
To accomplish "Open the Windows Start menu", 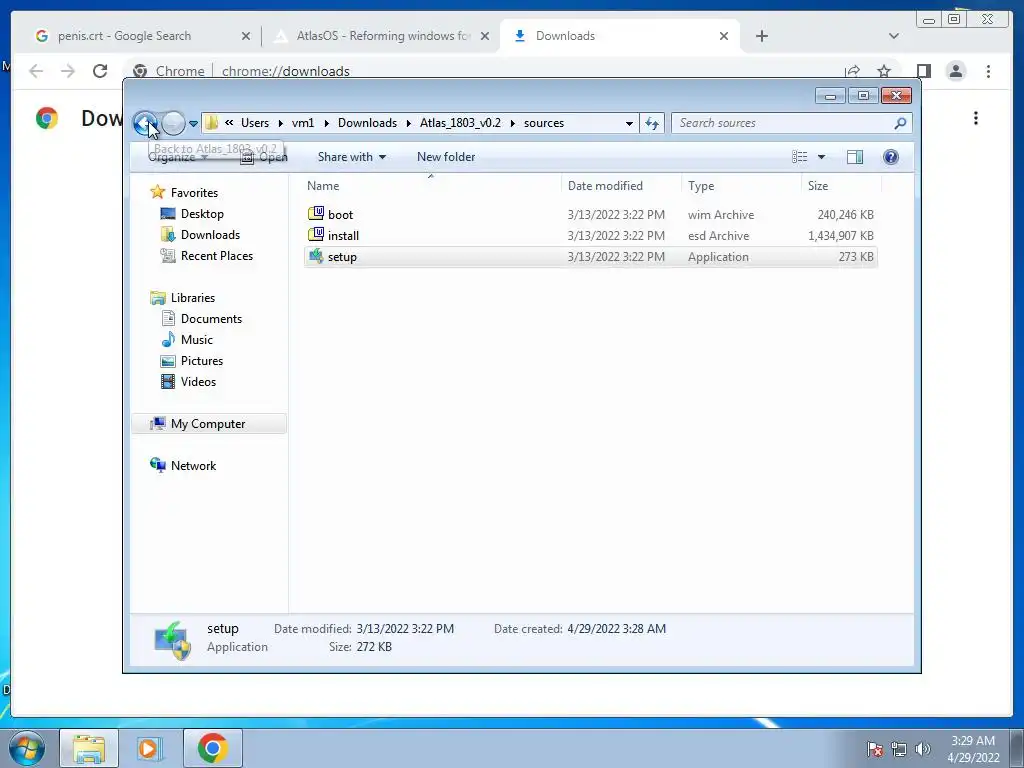I will pyautogui.click(x=26, y=748).
